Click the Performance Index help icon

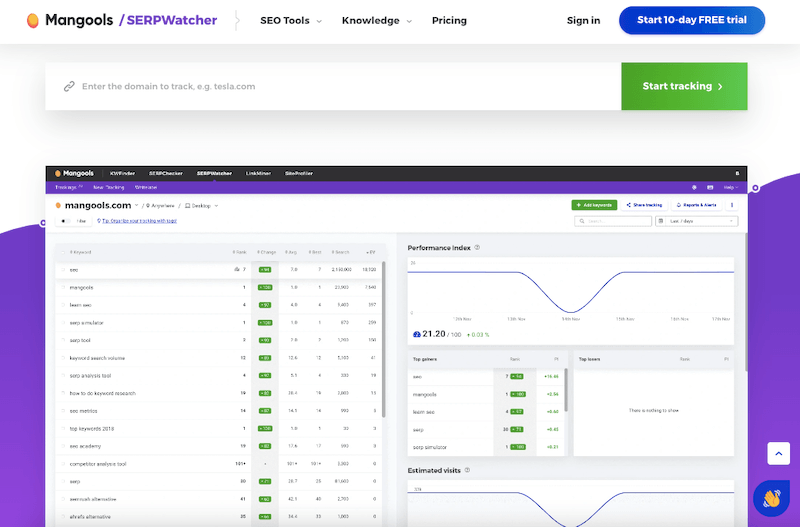click(477, 247)
